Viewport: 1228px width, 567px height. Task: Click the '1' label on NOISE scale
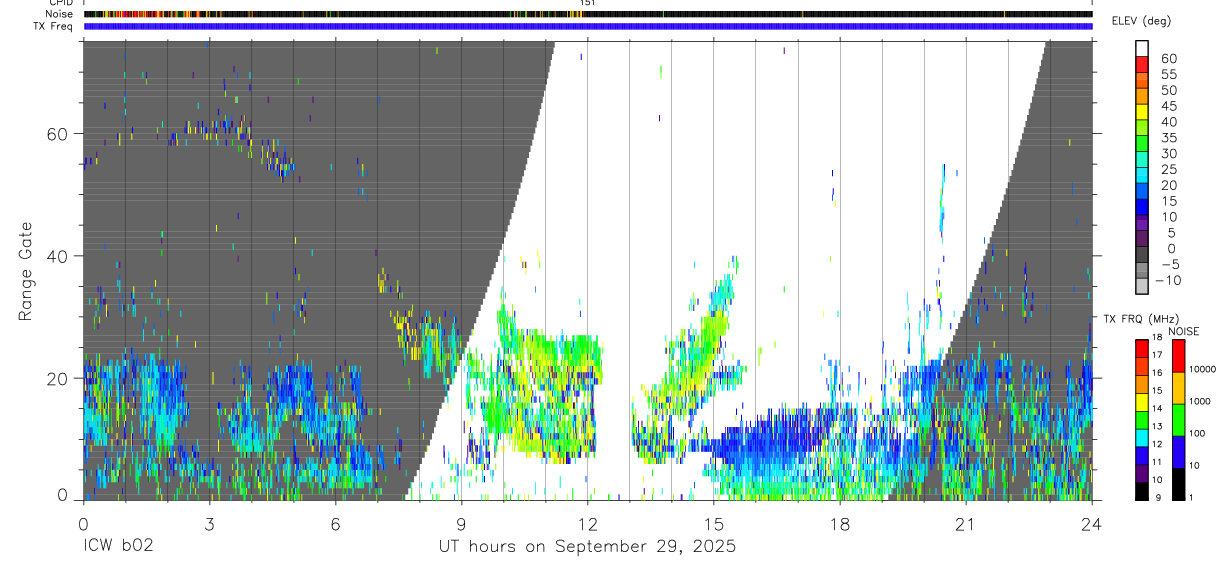click(x=1192, y=498)
